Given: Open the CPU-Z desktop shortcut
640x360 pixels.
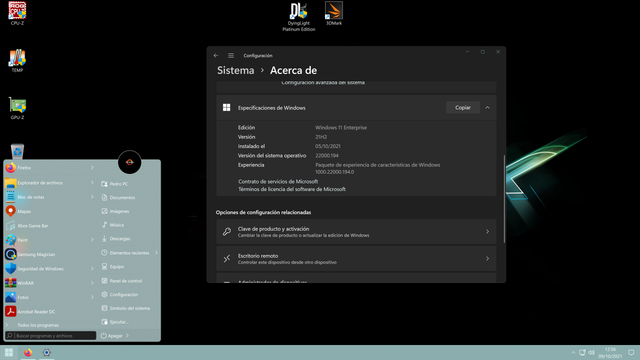Looking at the screenshot, I should pos(17,13).
